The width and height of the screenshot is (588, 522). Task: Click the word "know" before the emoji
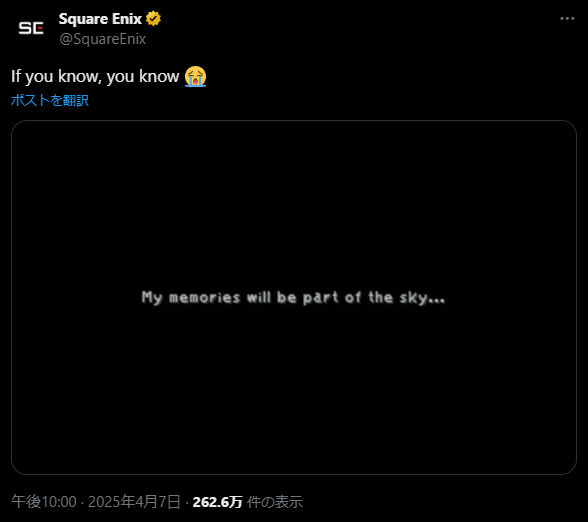pos(159,76)
